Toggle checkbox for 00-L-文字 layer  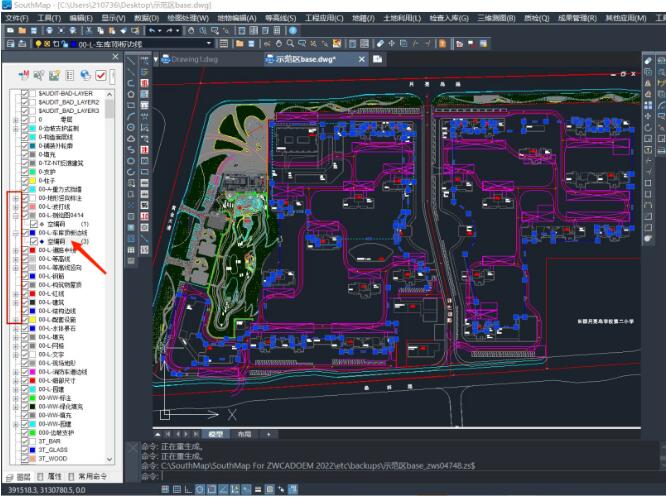tap(26, 354)
